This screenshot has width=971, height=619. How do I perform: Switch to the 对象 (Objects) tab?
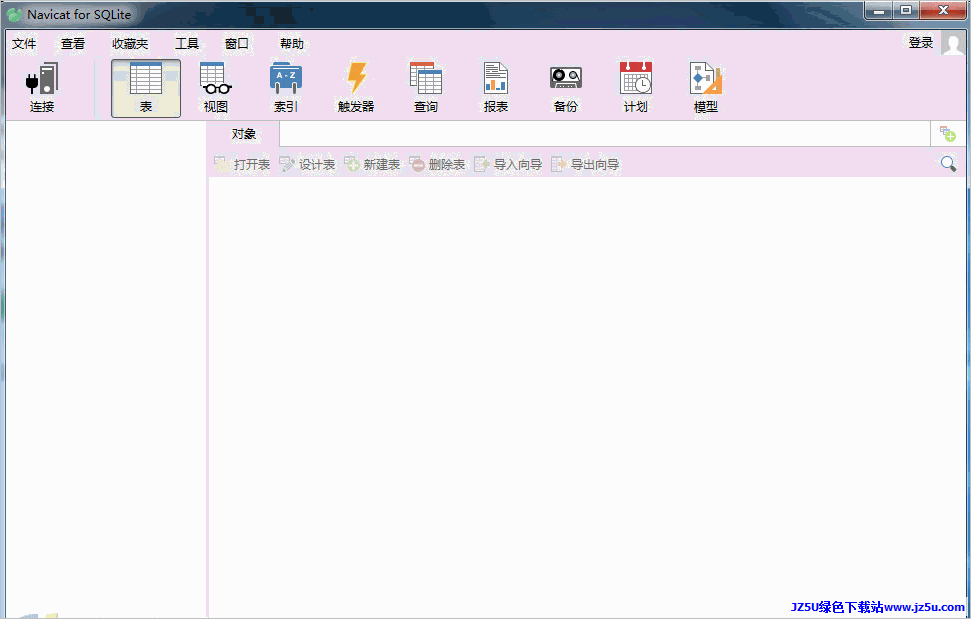pyautogui.click(x=243, y=134)
